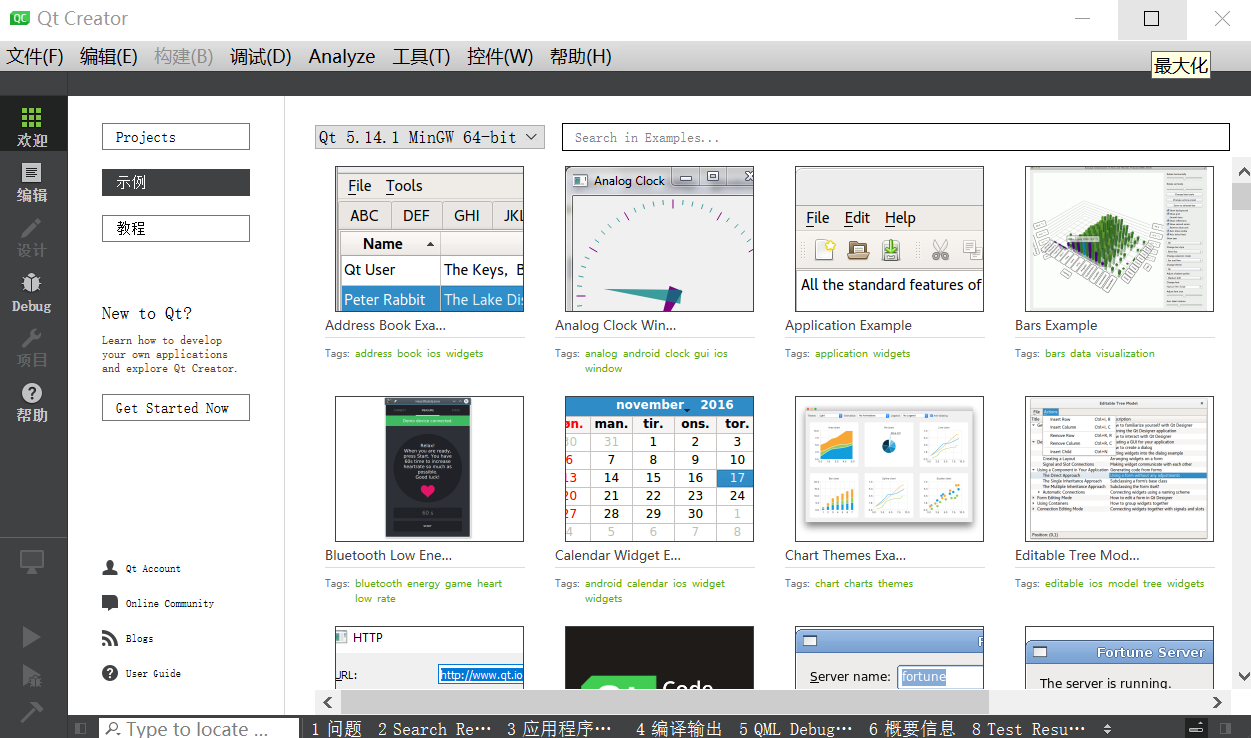
Task: Open the 文件(F) menu
Action: [35, 57]
